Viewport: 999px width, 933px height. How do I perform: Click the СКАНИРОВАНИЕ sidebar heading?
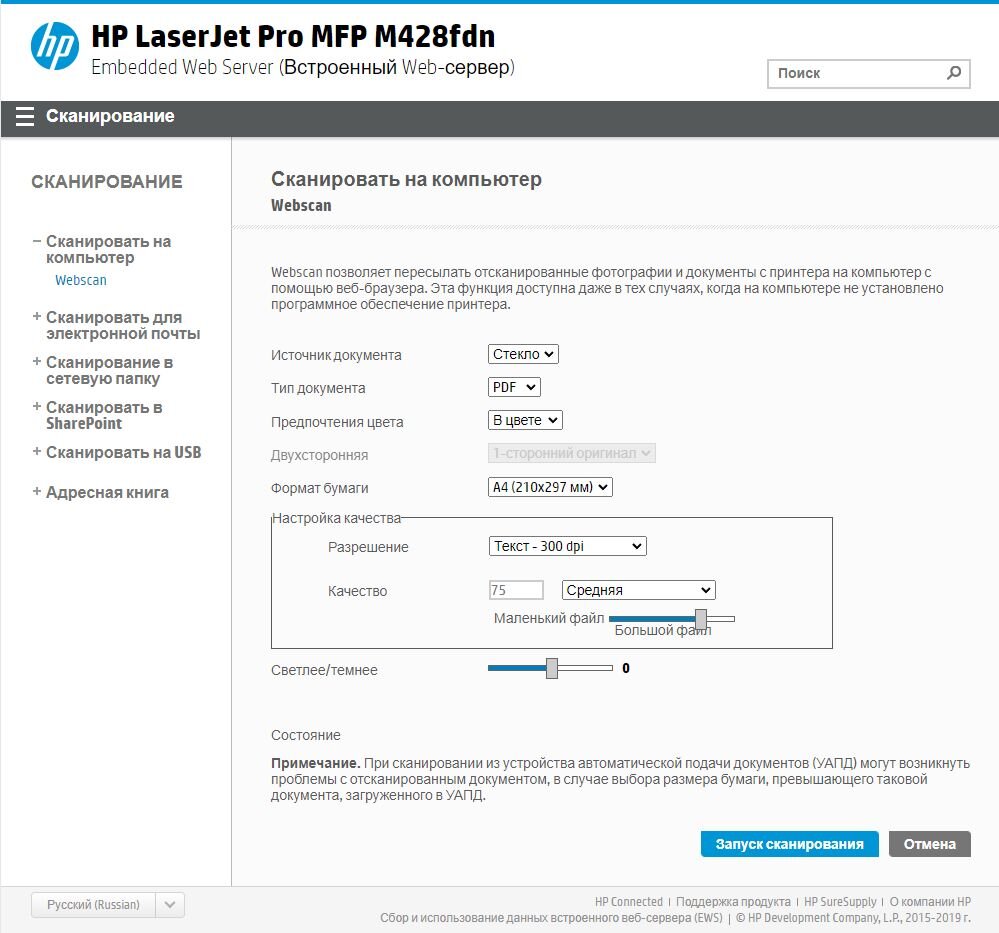coord(107,182)
